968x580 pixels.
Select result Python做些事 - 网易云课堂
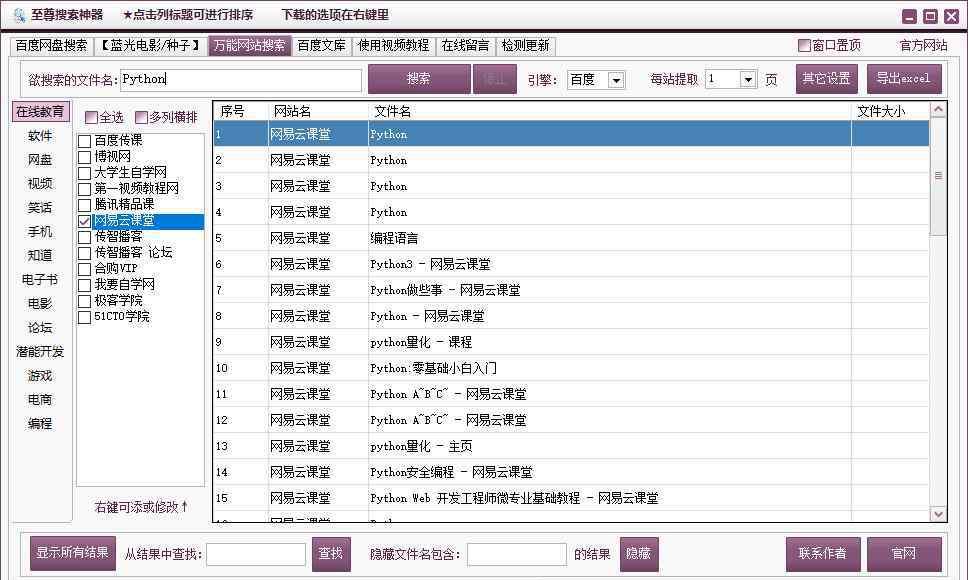572,290
